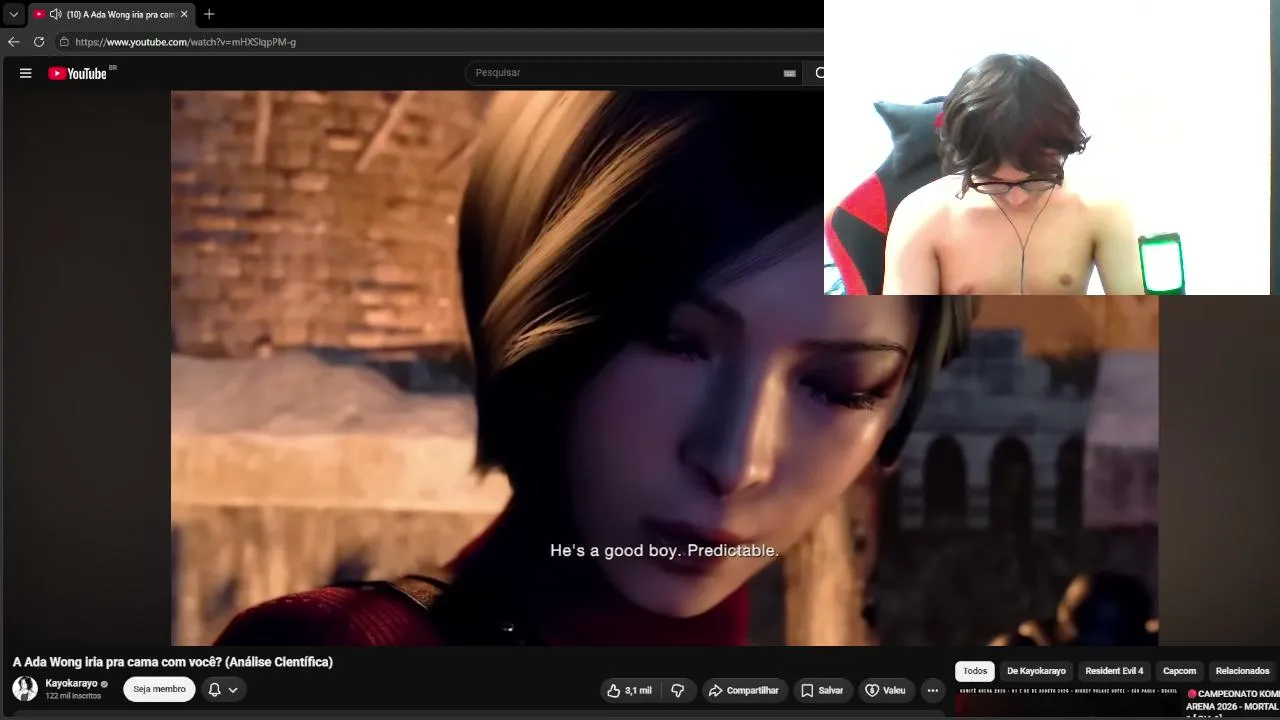Reload the current page

coord(39,42)
